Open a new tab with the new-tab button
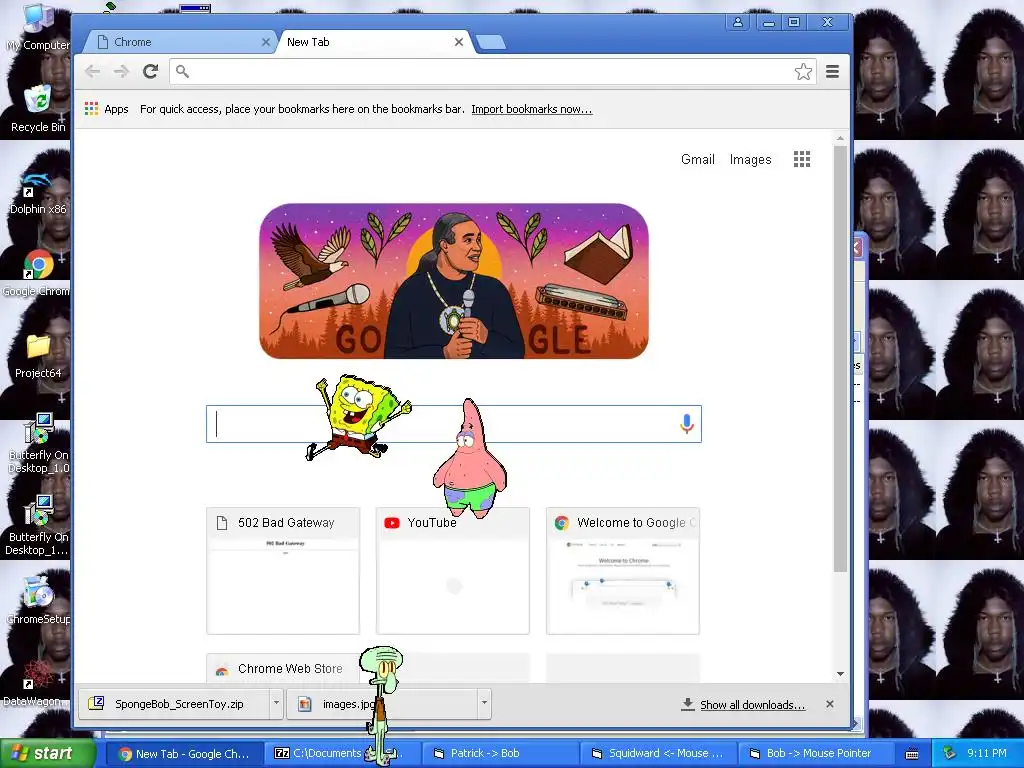 [490, 42]
